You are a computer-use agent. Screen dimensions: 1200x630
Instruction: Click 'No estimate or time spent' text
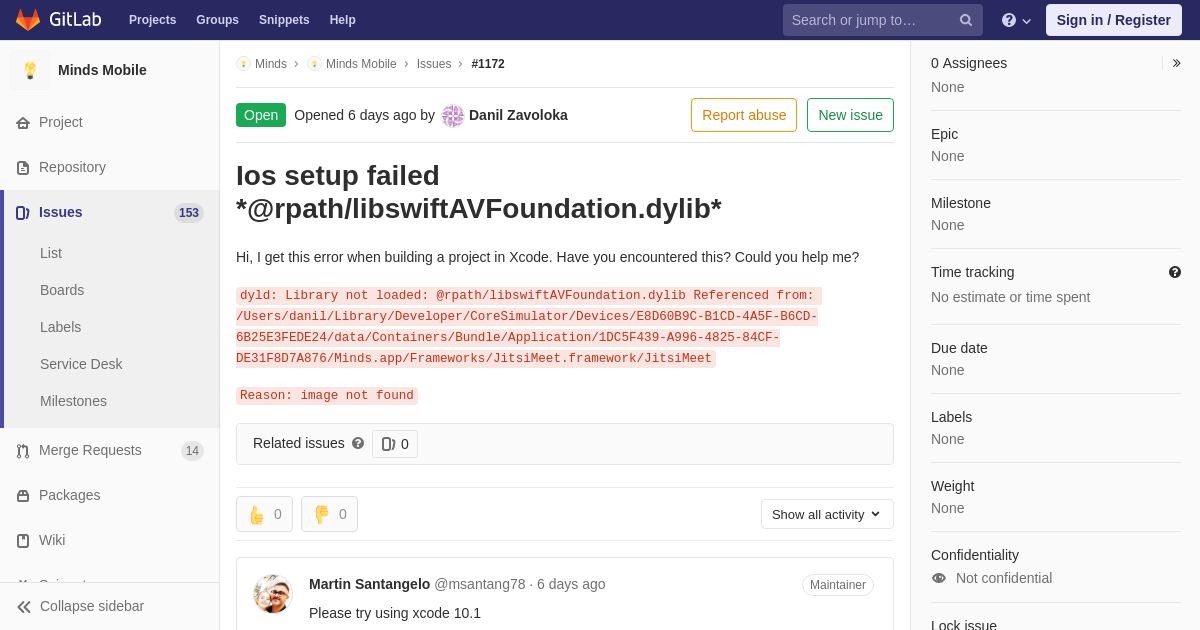point(1011,297)
